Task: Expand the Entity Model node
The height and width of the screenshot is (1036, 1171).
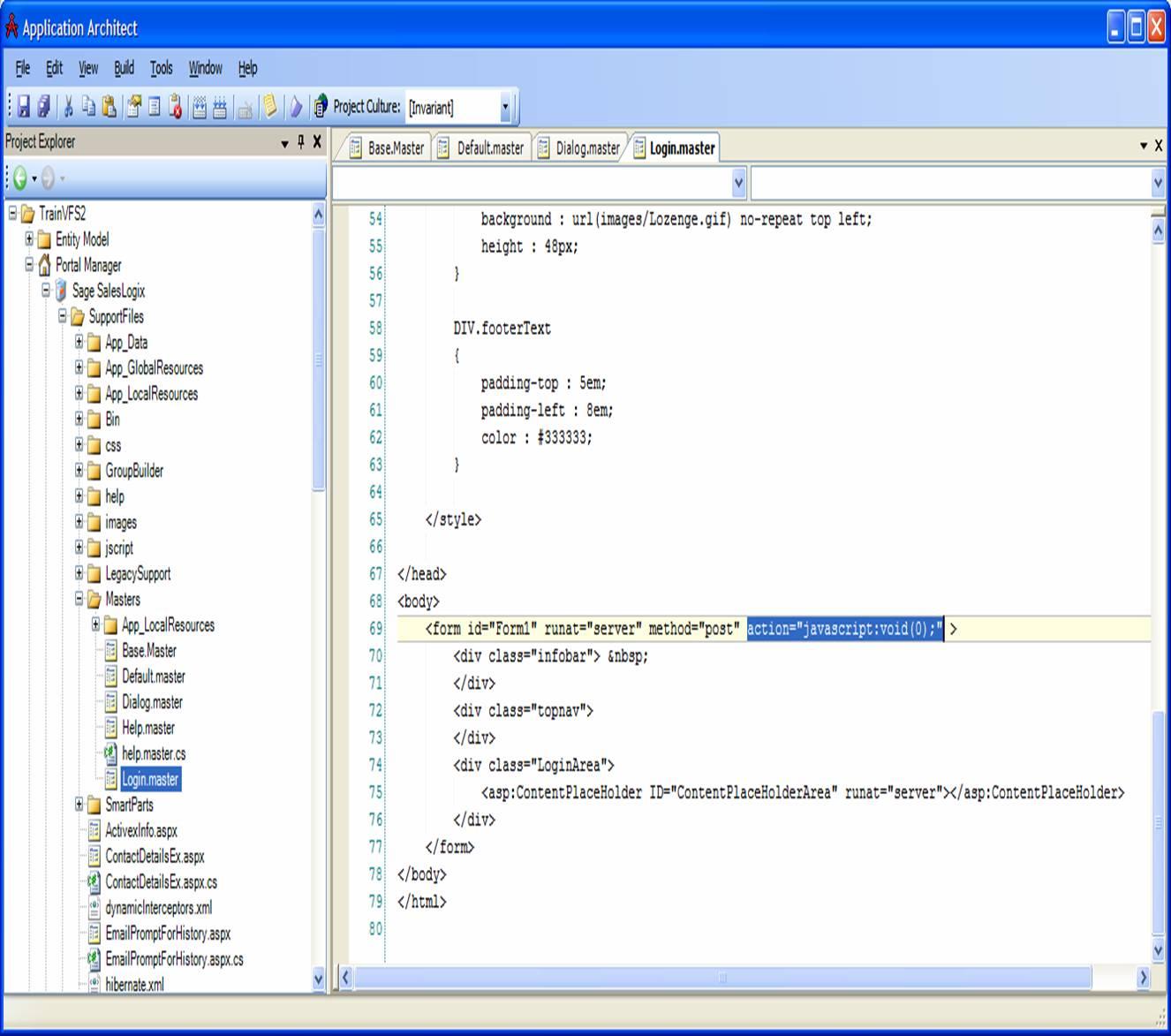Action: (x=29, y=238)
